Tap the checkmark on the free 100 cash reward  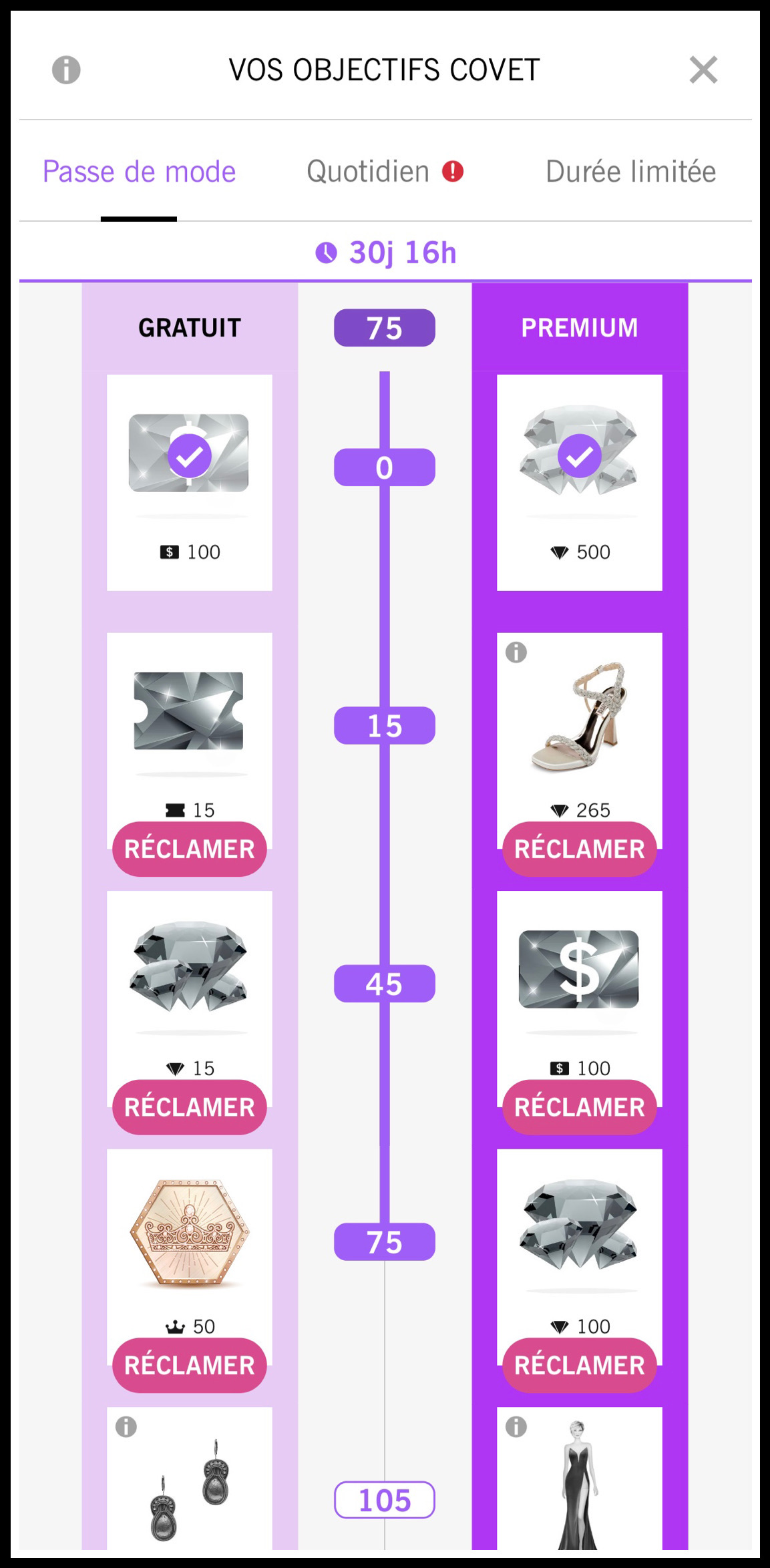point(190,456)
